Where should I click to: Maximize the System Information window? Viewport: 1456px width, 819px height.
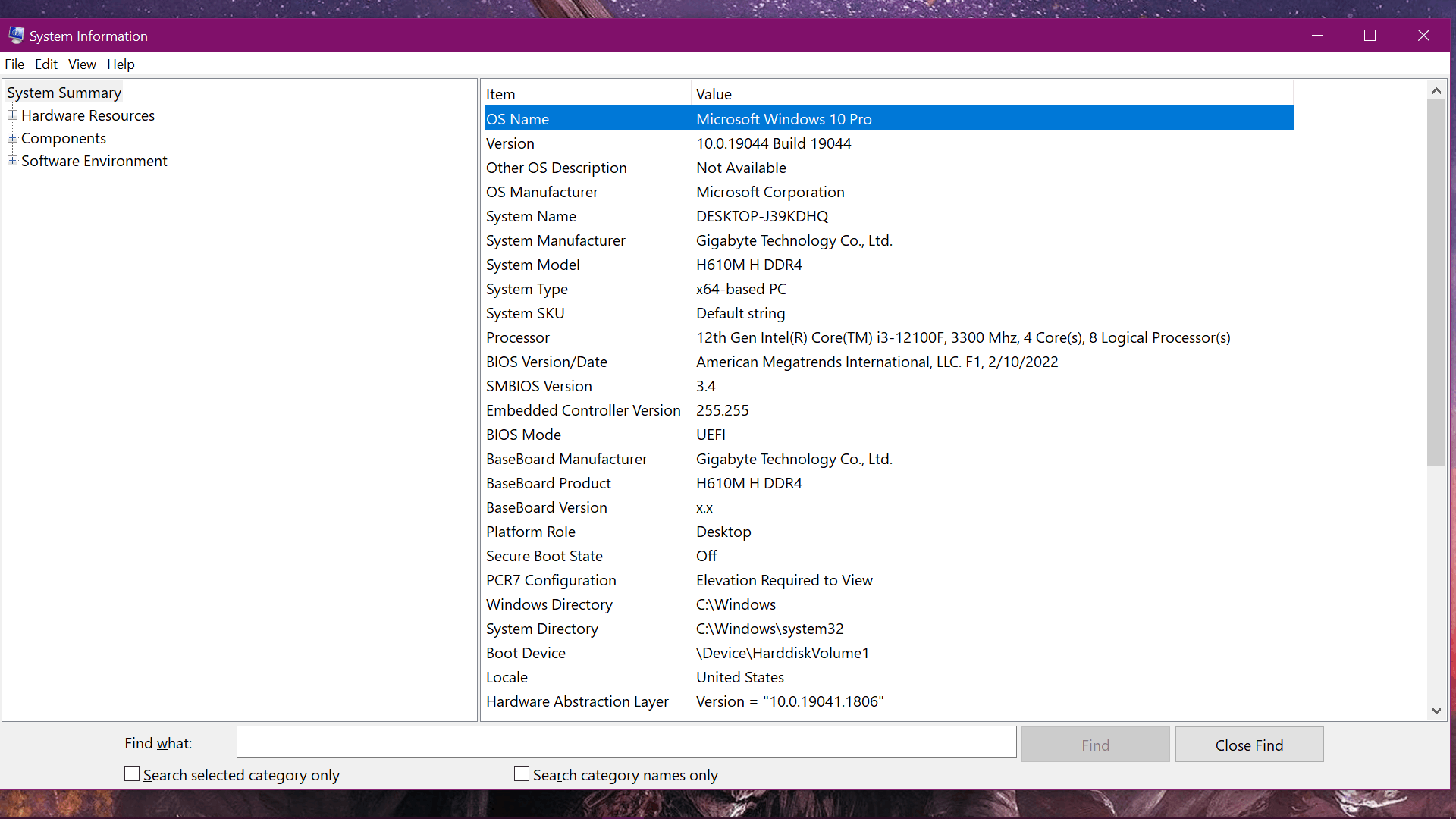[1370, 36]
